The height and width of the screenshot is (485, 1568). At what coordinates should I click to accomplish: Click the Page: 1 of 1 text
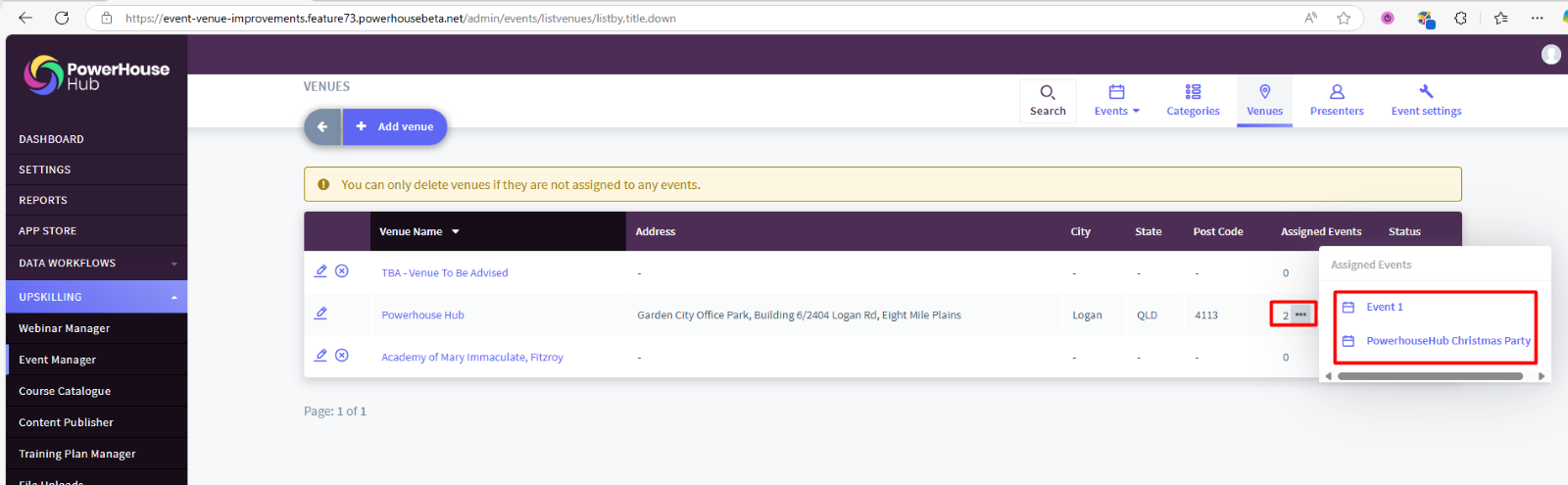tap(334, 412)
